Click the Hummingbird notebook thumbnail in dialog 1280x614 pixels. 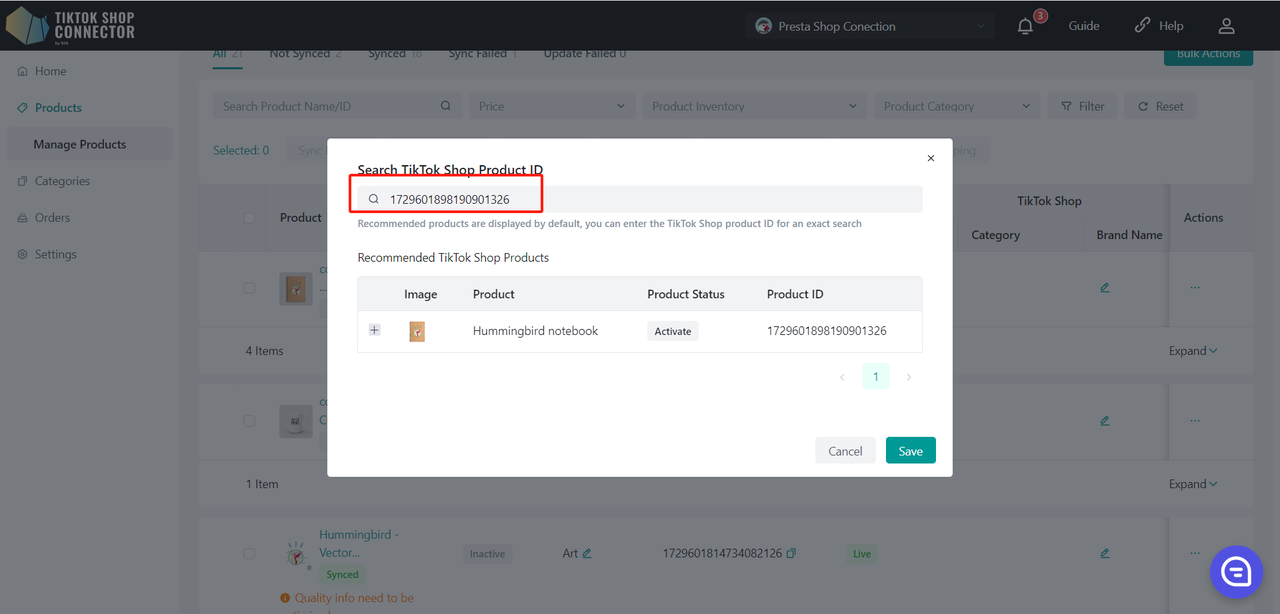pos(417,331)
